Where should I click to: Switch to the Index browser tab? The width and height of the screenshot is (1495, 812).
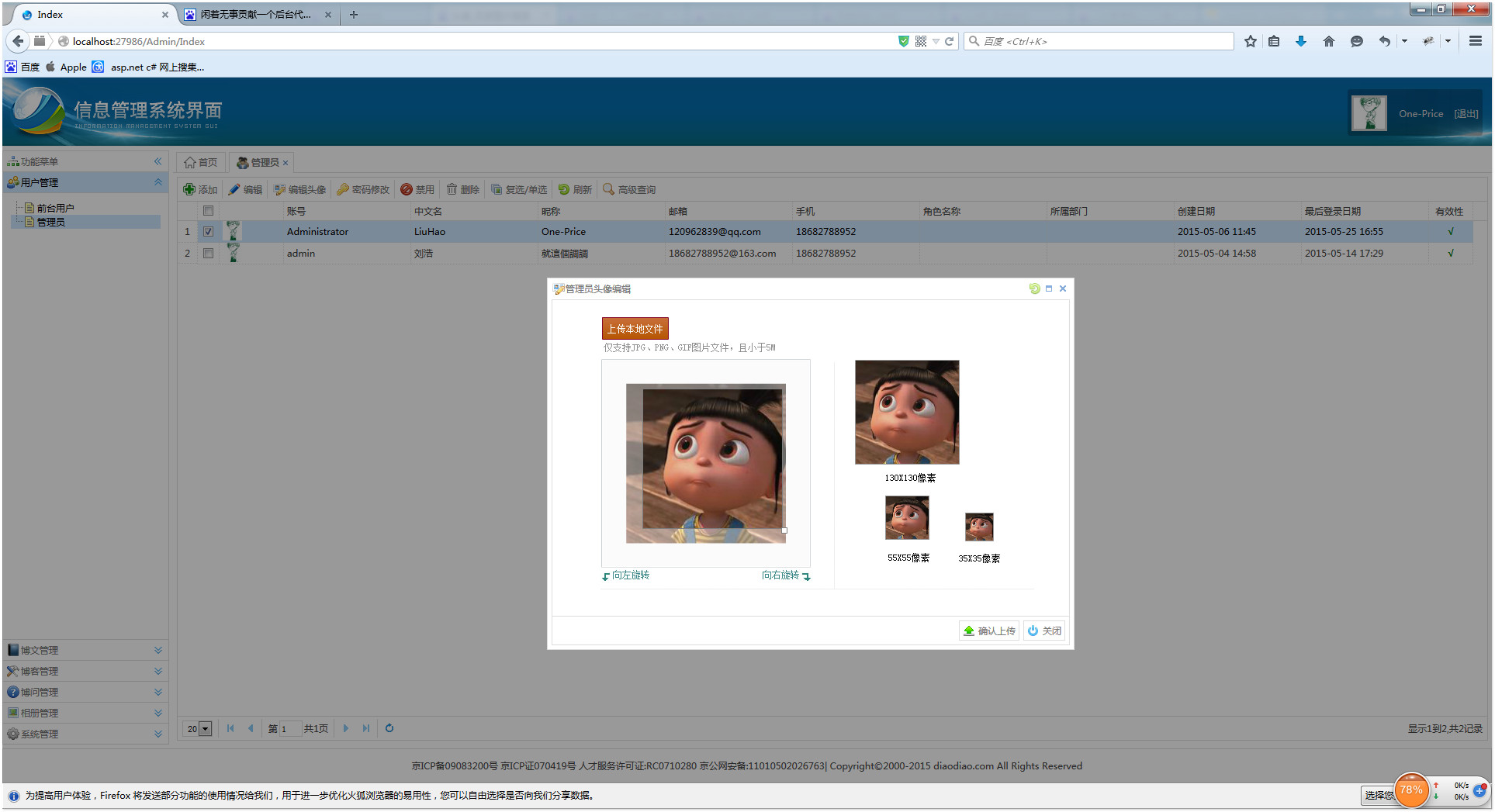coord(95,14)
